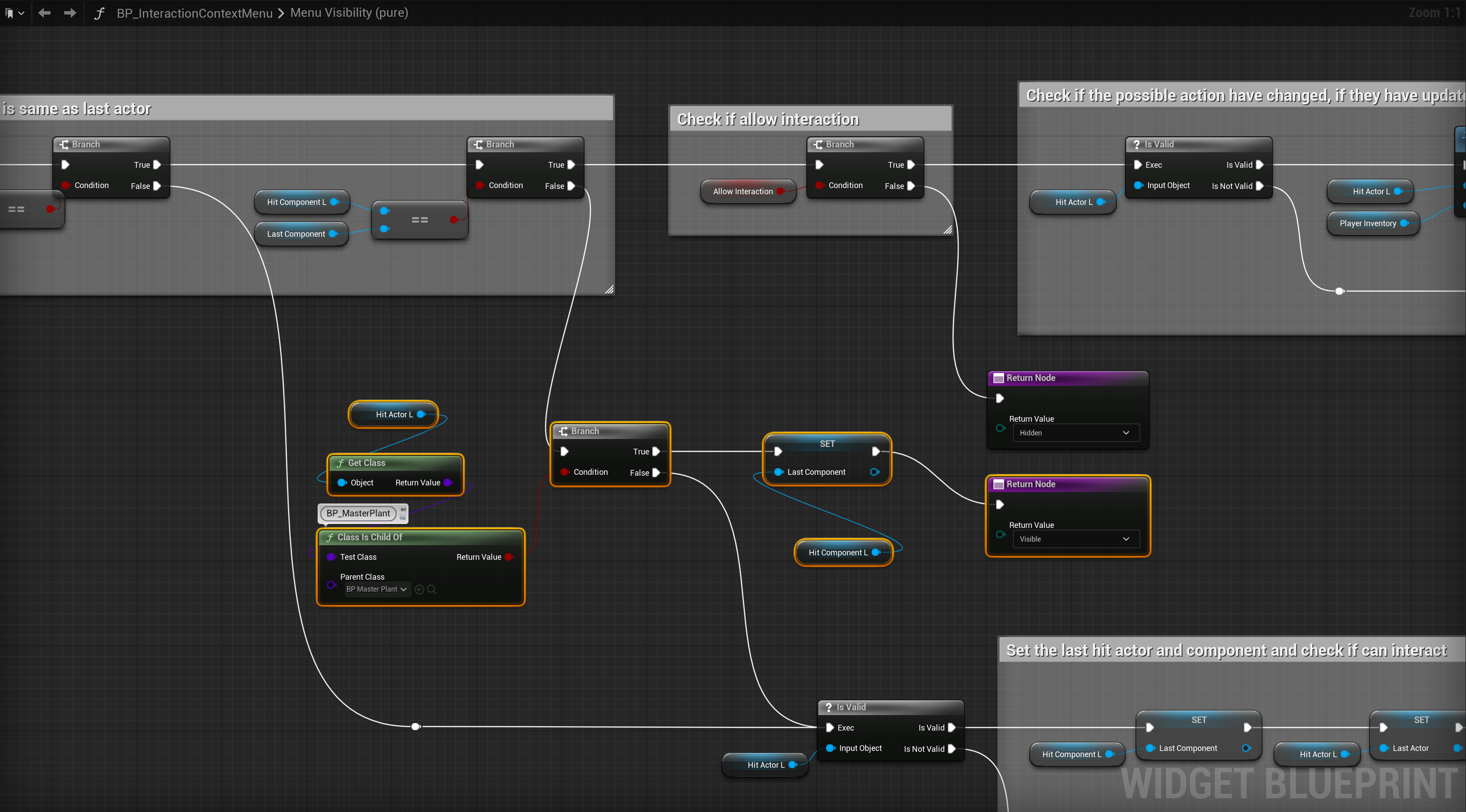Click the reroute node near bottom Is Valid wire
1466x812 pixels.
[416, 727]
